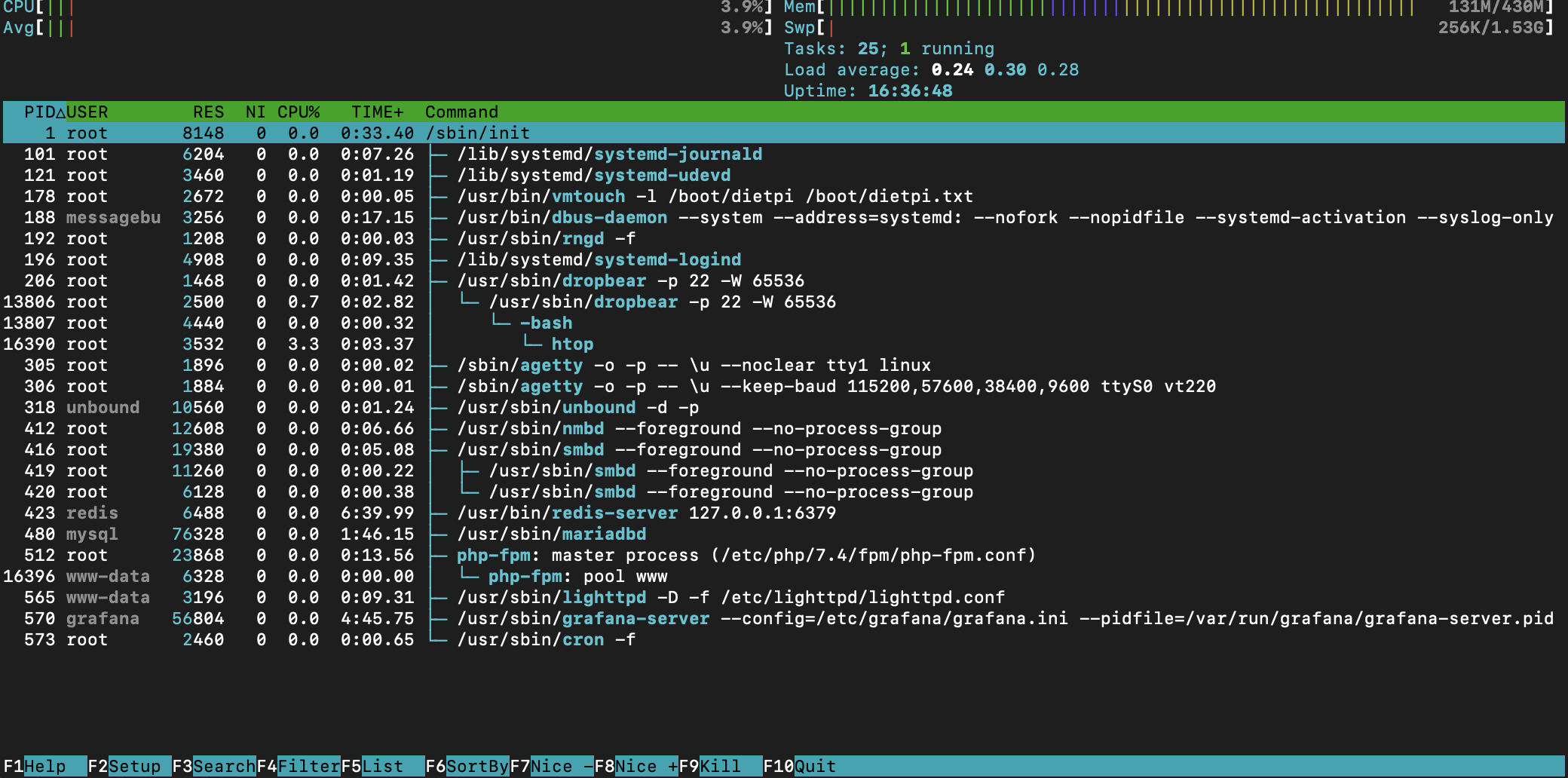This screenshot has width=1568, height=778.
Task: Select the lighttpd process row
Action: [784, 597]
